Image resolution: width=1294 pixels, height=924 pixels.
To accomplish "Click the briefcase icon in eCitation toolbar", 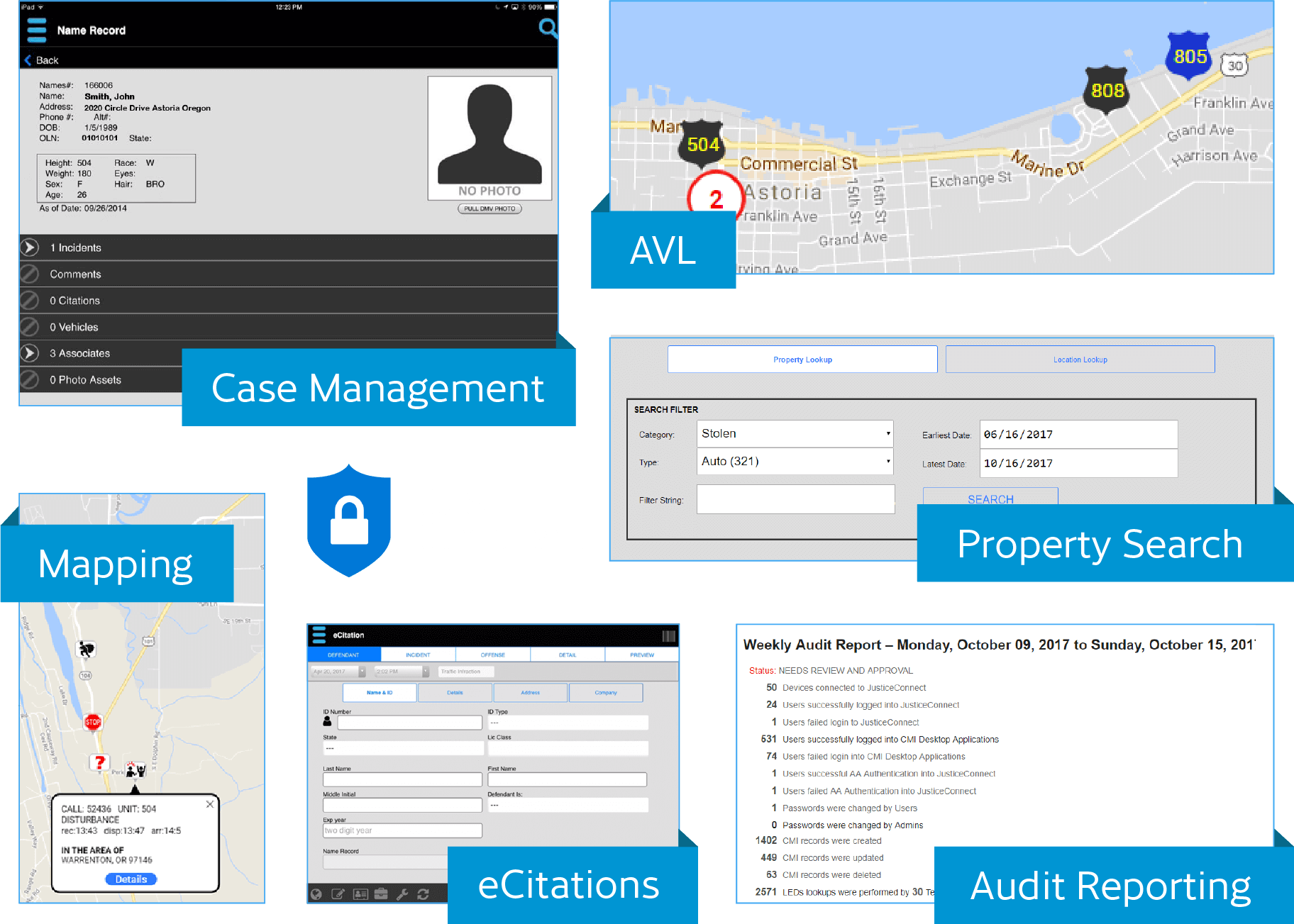I will [x=382, y=894].
